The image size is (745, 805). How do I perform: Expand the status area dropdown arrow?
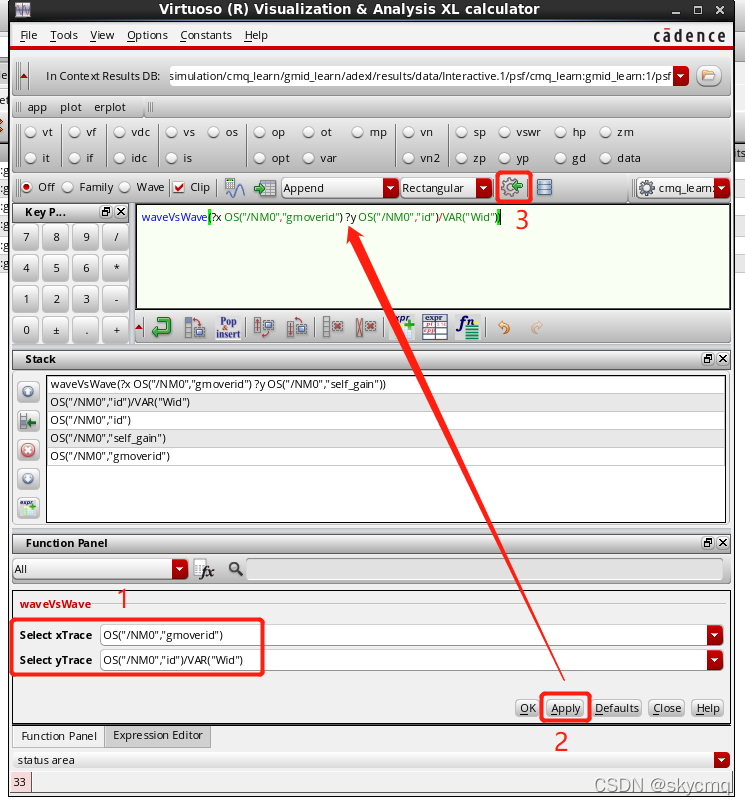(x=721, y=760)
